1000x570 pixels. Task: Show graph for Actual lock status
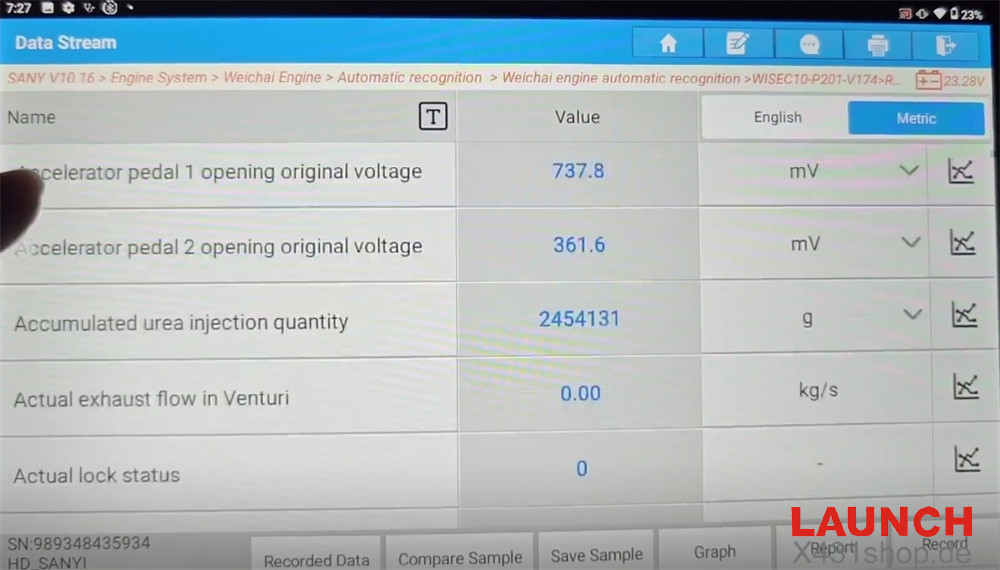(966, 459)
